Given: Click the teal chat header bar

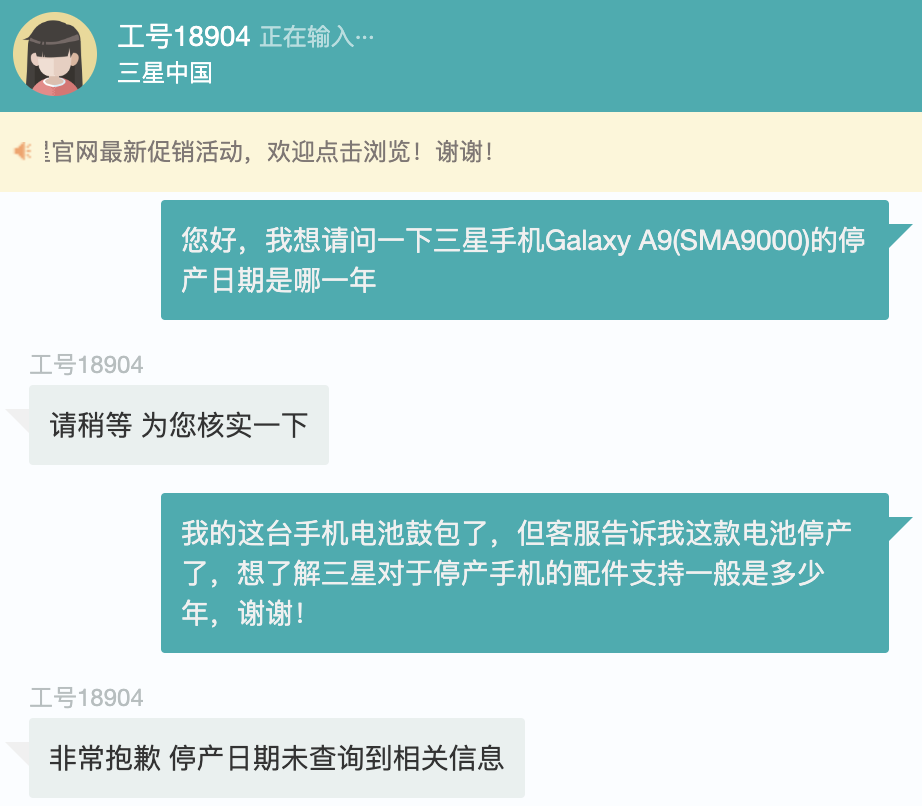Looking at the screenshot, I should point(461,56).
